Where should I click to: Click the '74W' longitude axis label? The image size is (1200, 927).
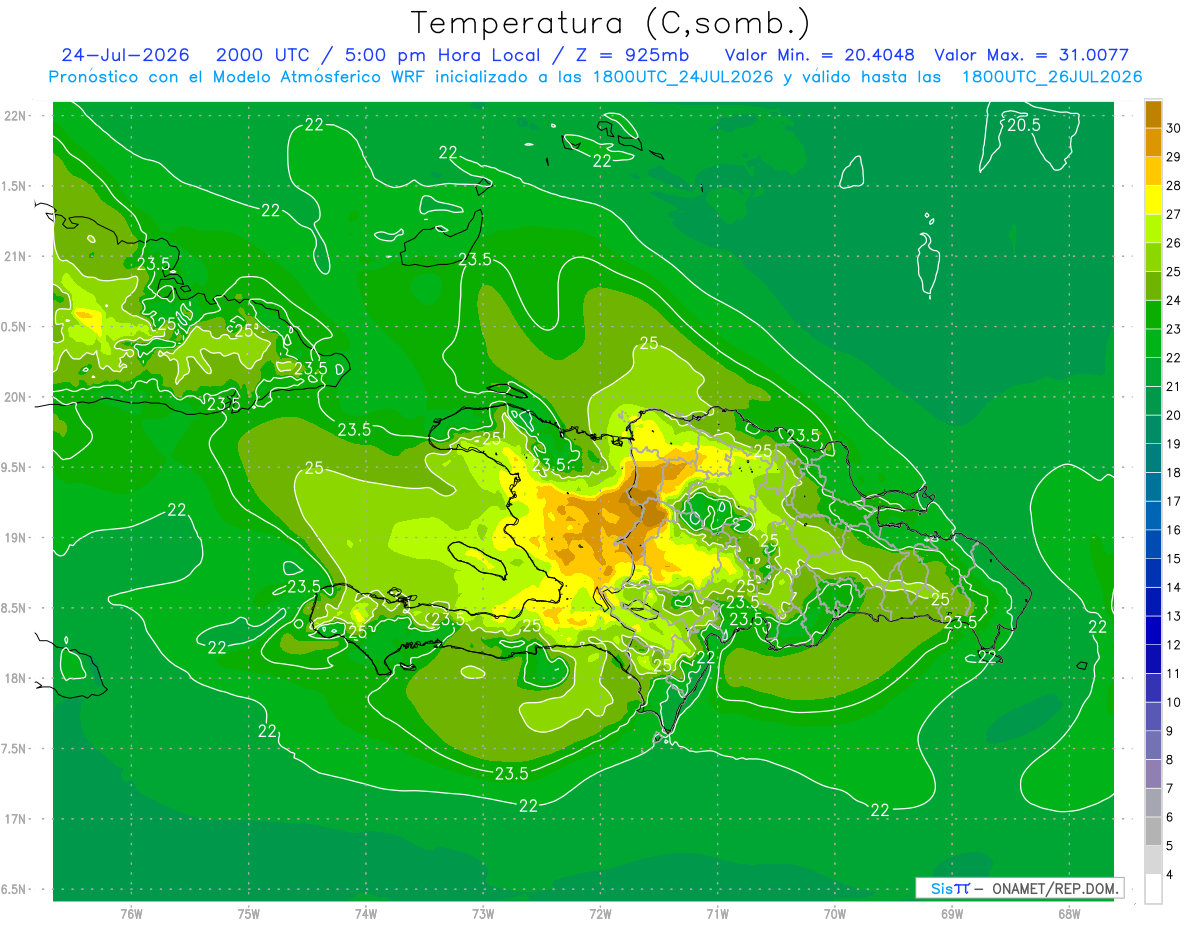[x=366, y=913]
